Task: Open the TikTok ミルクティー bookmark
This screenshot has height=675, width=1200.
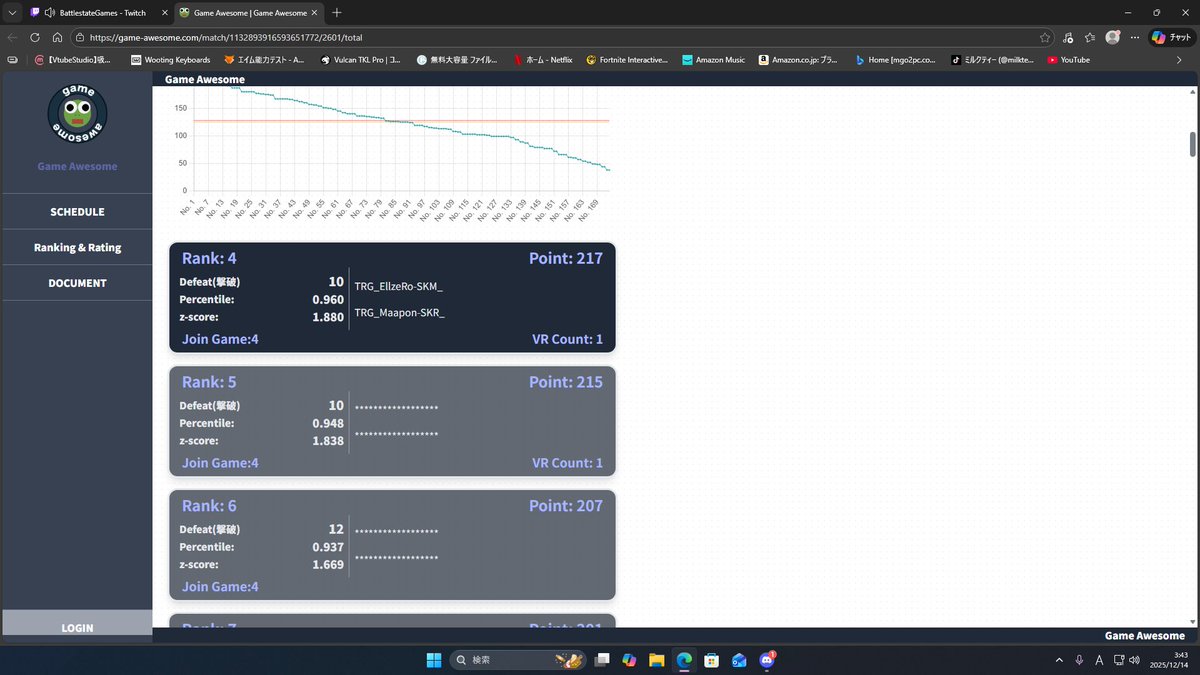Action: (x=993, y=60)
